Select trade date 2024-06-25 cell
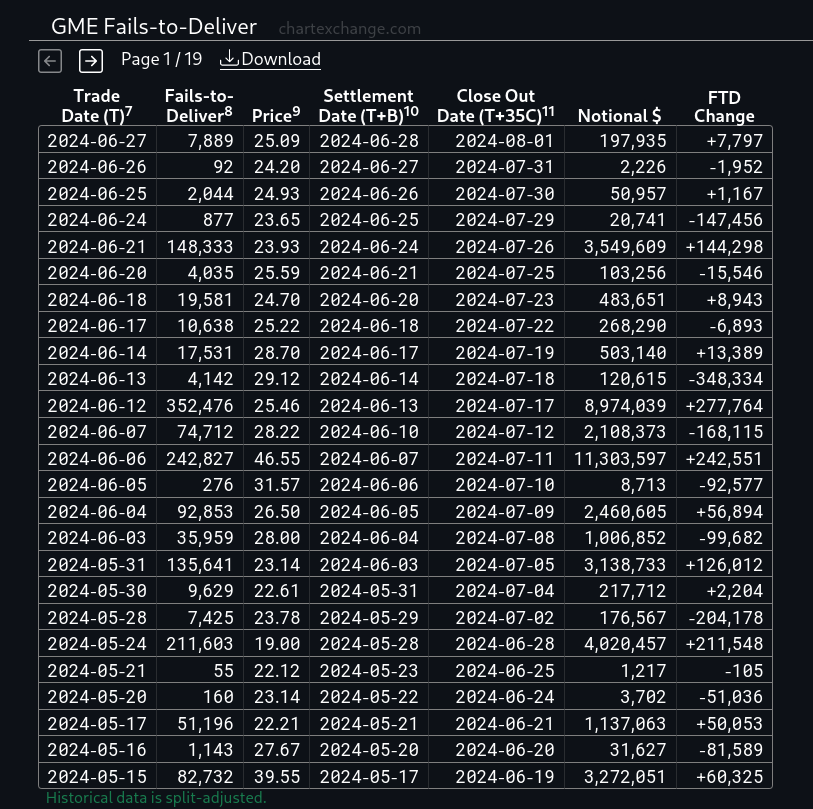The height and width of the screenshot is (809, 813). pyautogui.click(x=97, y=193)
